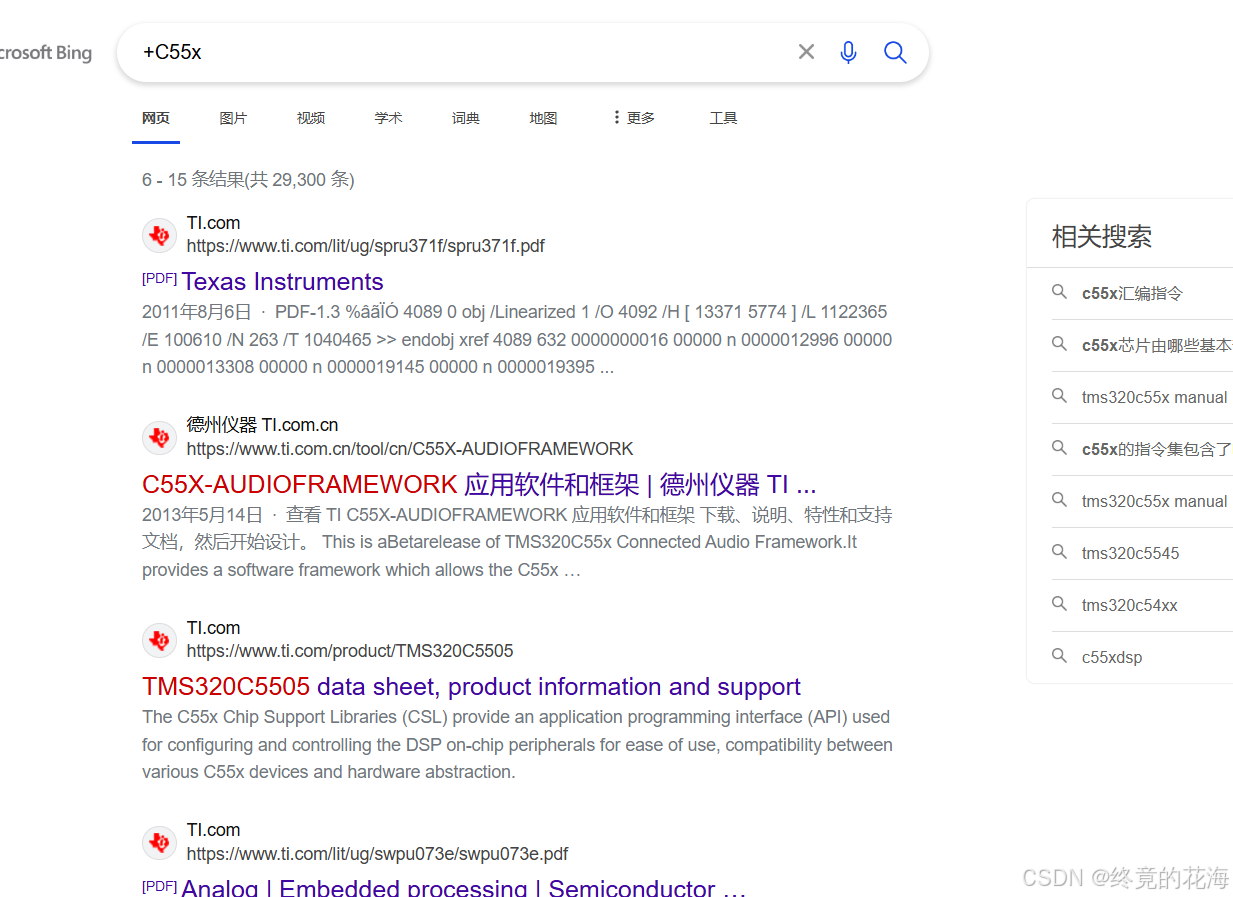Click URL ti.com/product/TMS320C5505
Screen dimensions: 1233x897
click(x=350, y=651)
